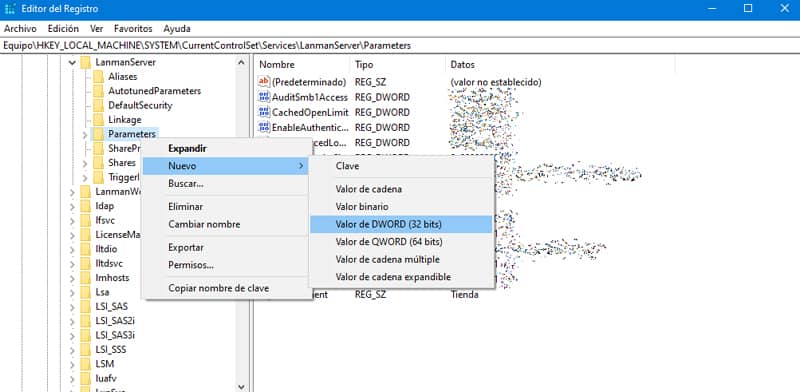Click the DefaultSecurity folder icon
800x392 pixels.
[98, 105]
